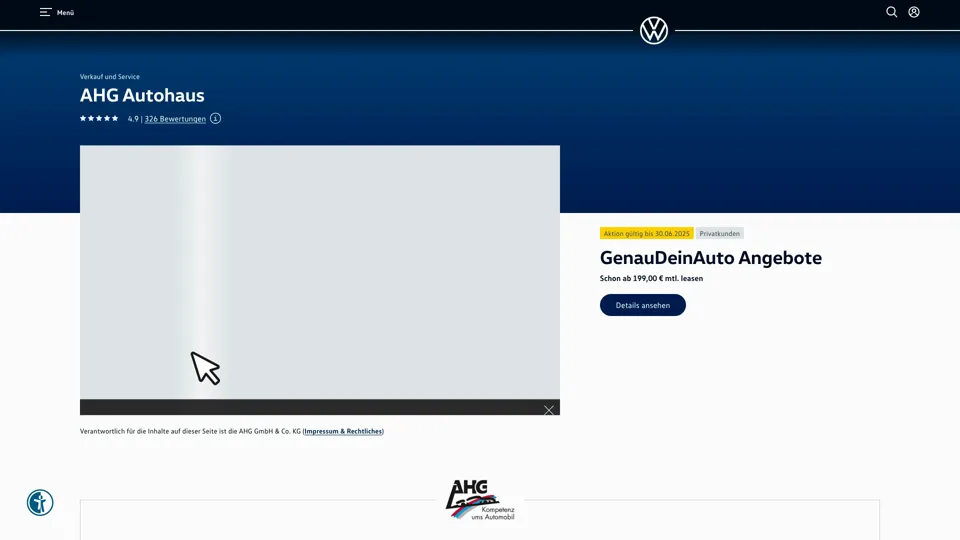Click the large media player area
Image resolution: width=960 pixels, height=540 pixels.
tap(320, 272)
